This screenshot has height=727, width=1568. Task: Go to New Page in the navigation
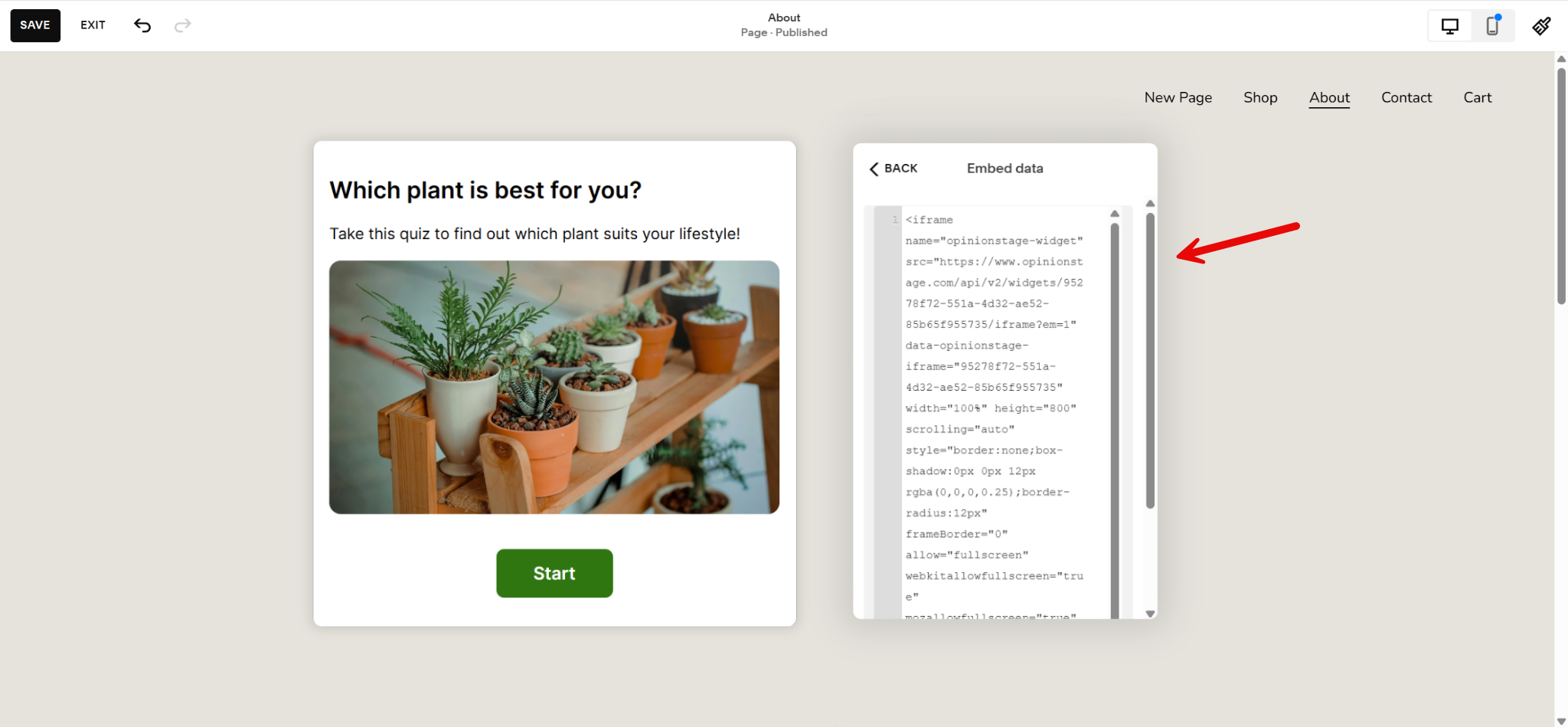[1178, 97]
